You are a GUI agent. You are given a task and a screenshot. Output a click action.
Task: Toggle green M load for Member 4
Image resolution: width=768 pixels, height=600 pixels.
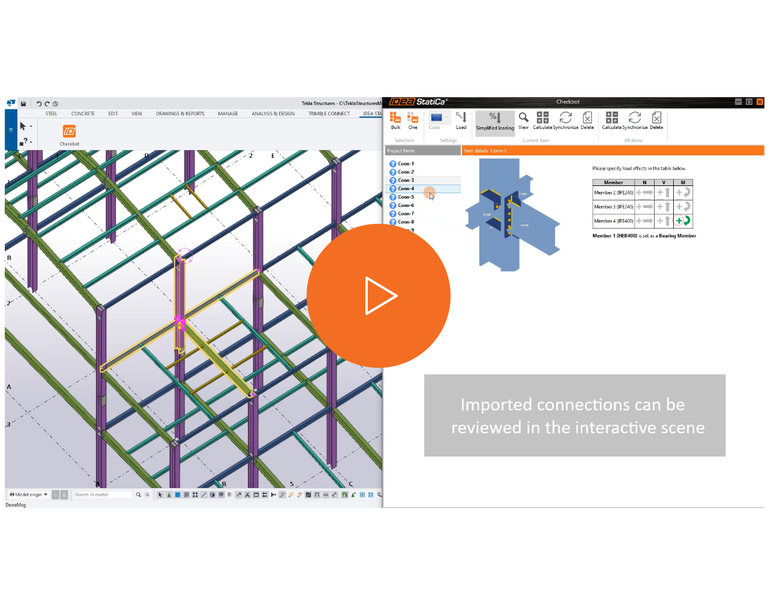[x=683, y=221]
